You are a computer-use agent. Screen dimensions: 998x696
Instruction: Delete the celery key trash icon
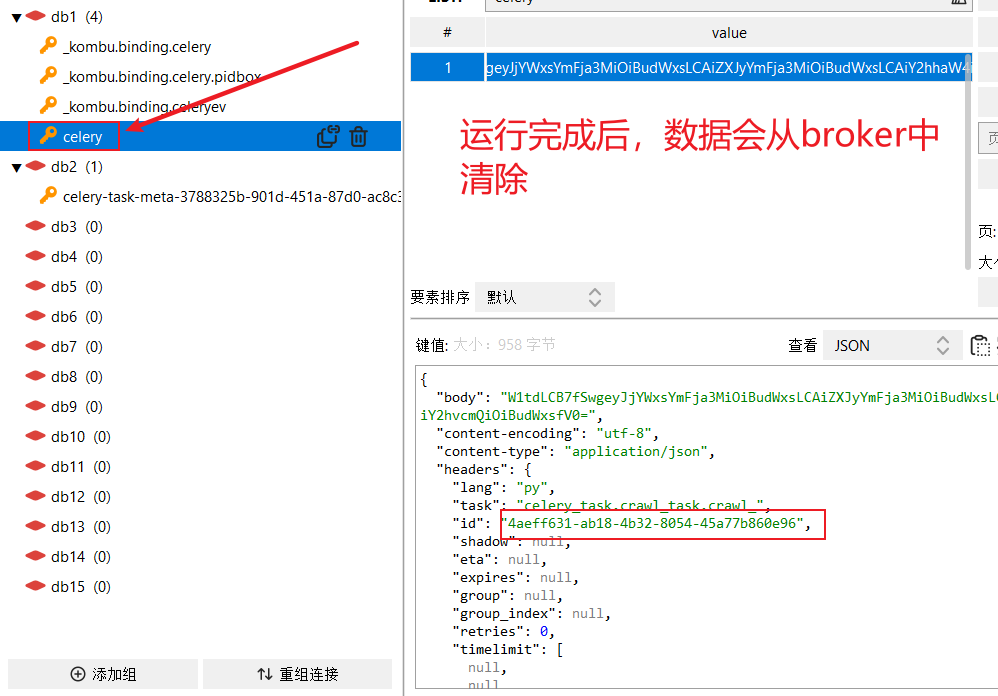359,137
